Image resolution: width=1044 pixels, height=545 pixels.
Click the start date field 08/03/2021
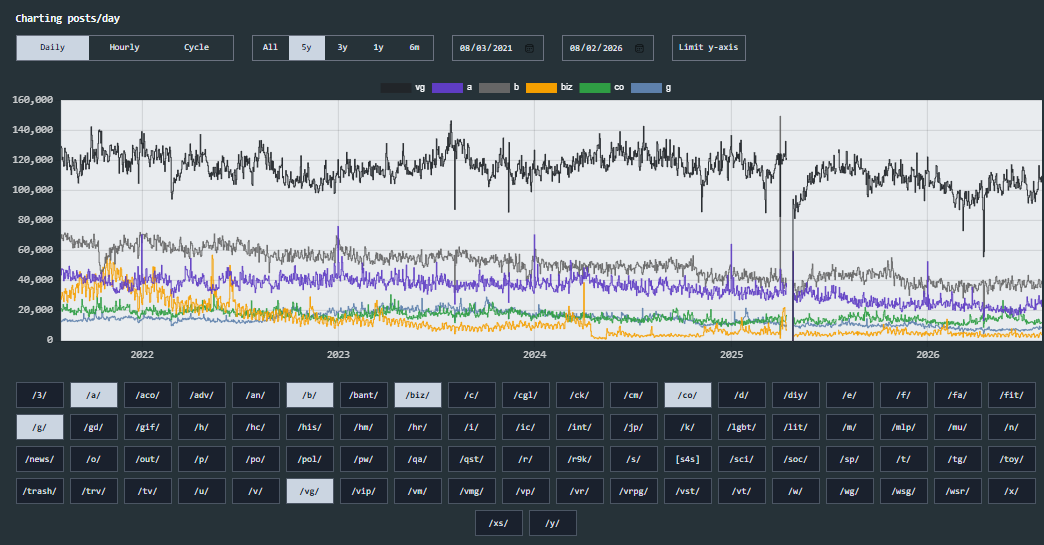coord(498,48)
